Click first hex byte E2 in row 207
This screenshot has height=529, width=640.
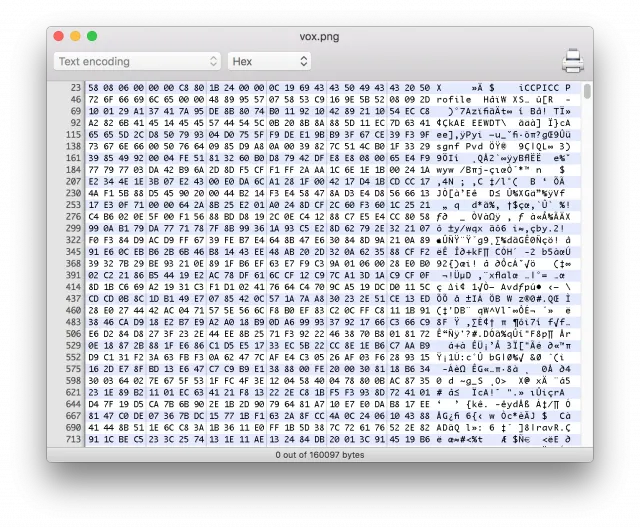pos(93,182)
